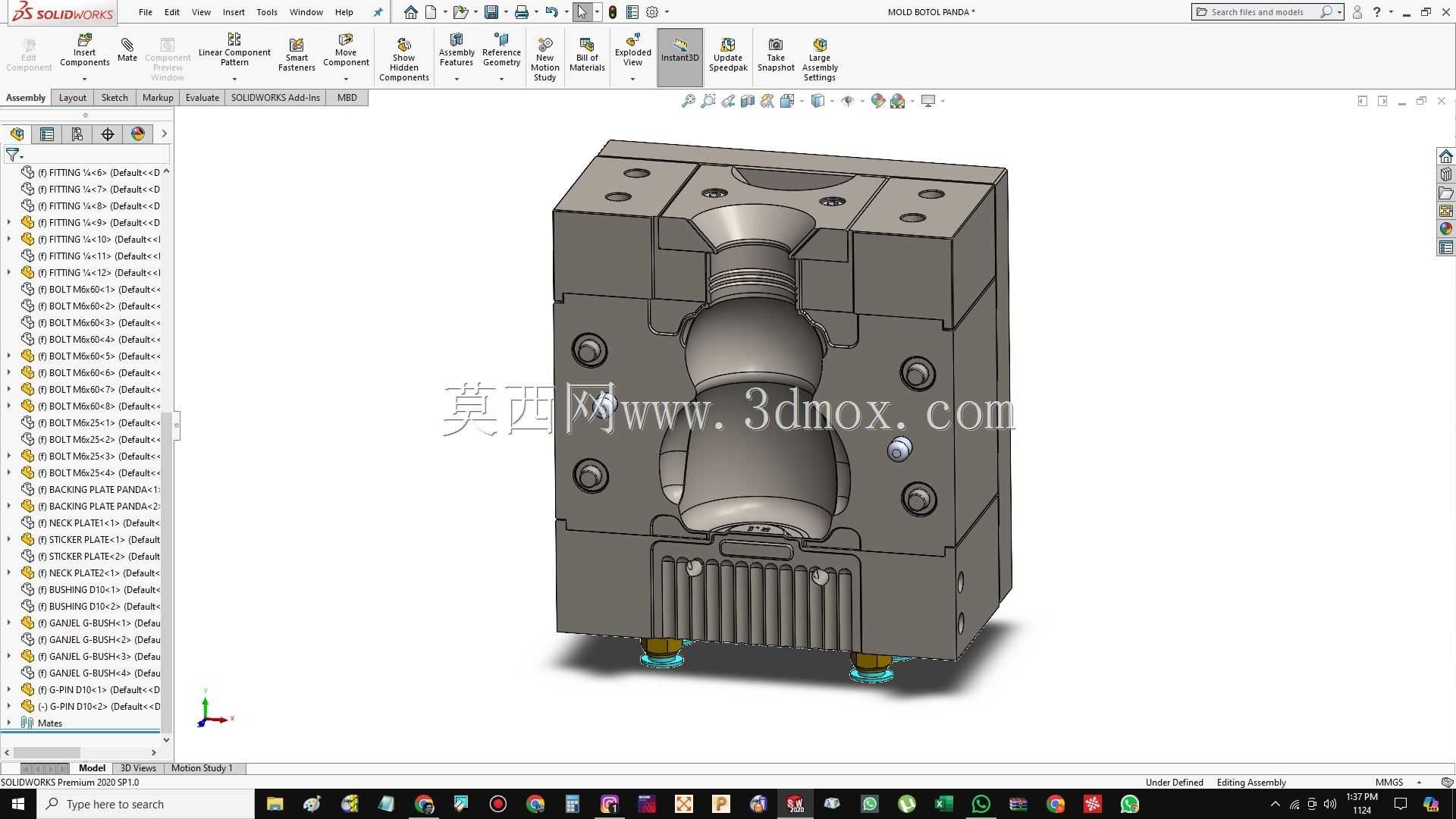Open Reference Geometry tool
This screenshot has height=819, width=1456.
(501, 50)
